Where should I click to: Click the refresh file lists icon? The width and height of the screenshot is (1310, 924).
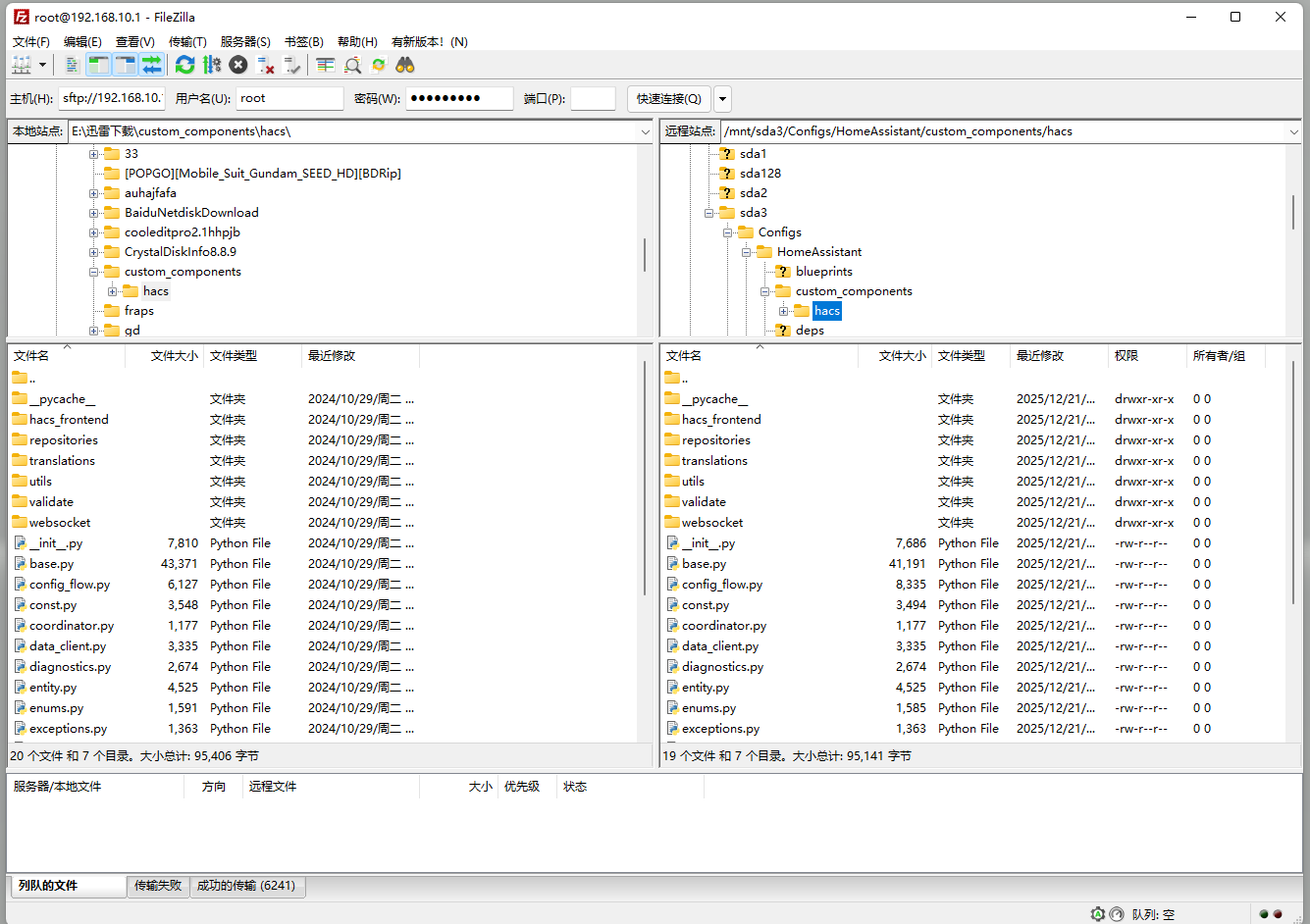point(184,65)
